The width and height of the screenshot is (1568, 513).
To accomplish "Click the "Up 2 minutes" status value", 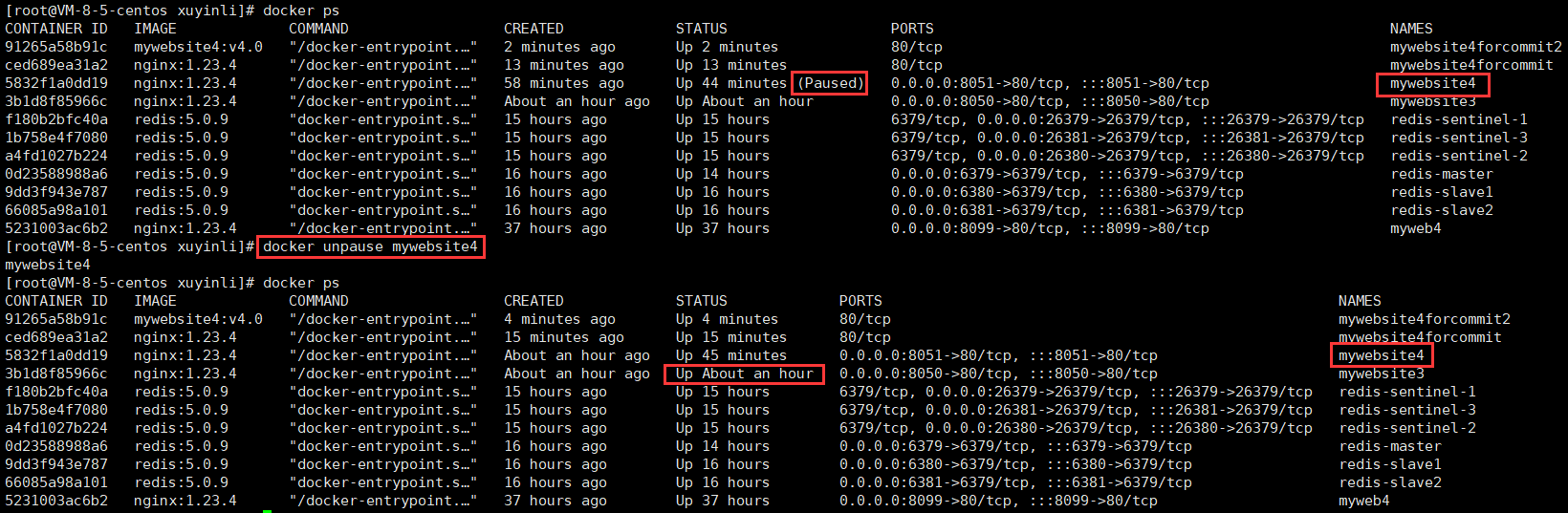I will 727,47.
